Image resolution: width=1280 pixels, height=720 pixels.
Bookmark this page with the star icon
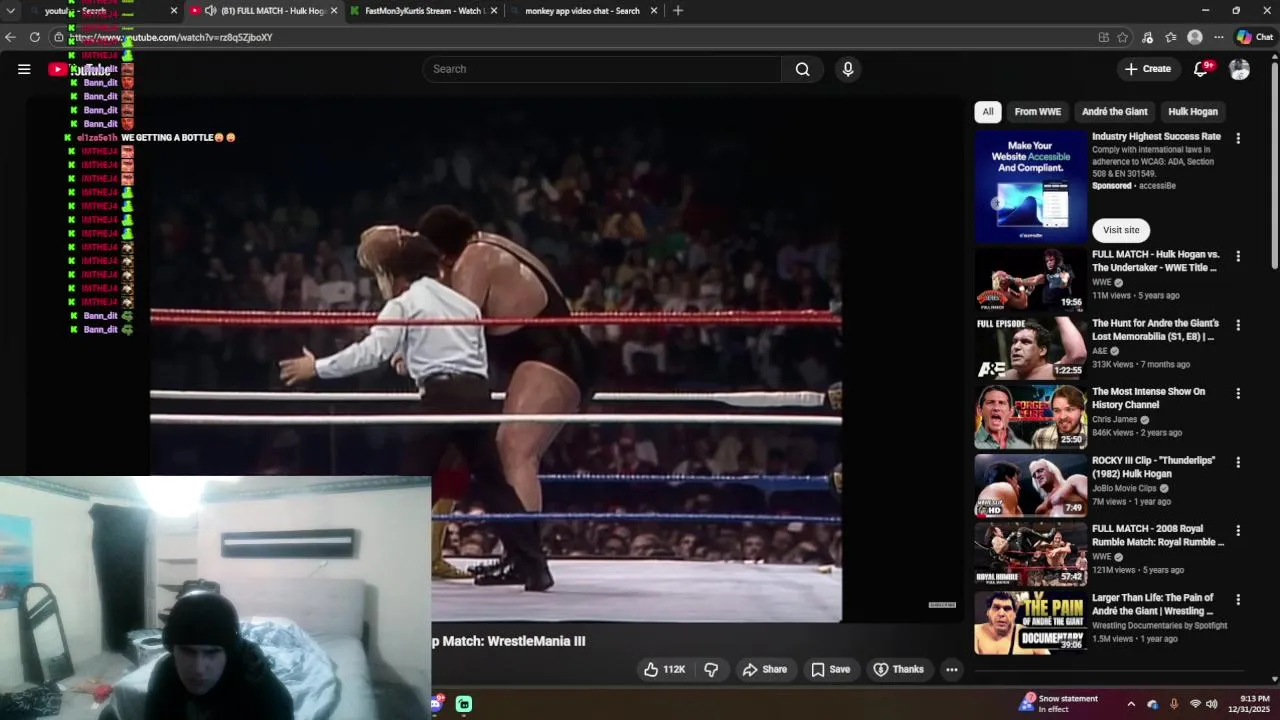[1122, 37]
